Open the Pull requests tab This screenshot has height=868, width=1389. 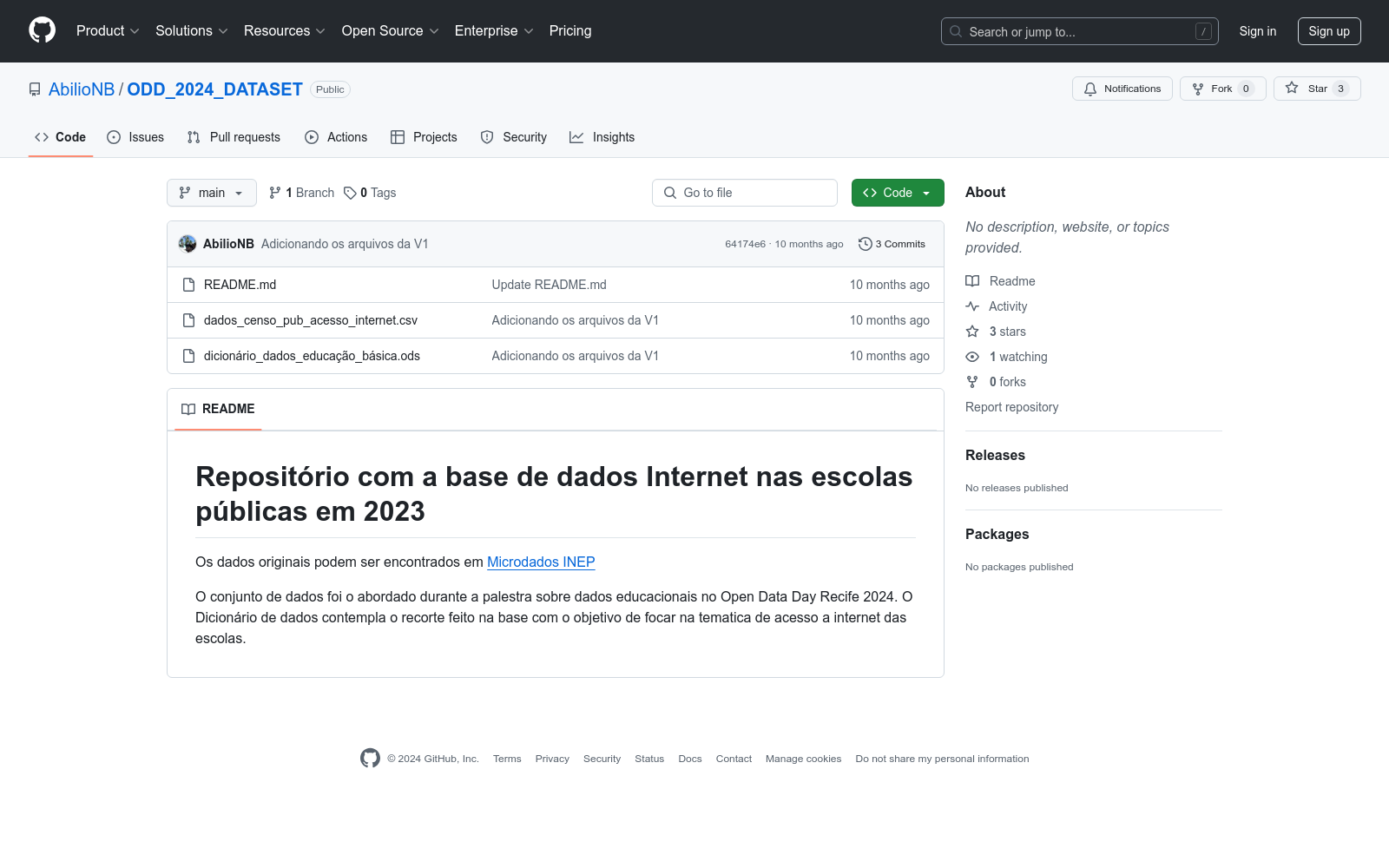point(234,137)
